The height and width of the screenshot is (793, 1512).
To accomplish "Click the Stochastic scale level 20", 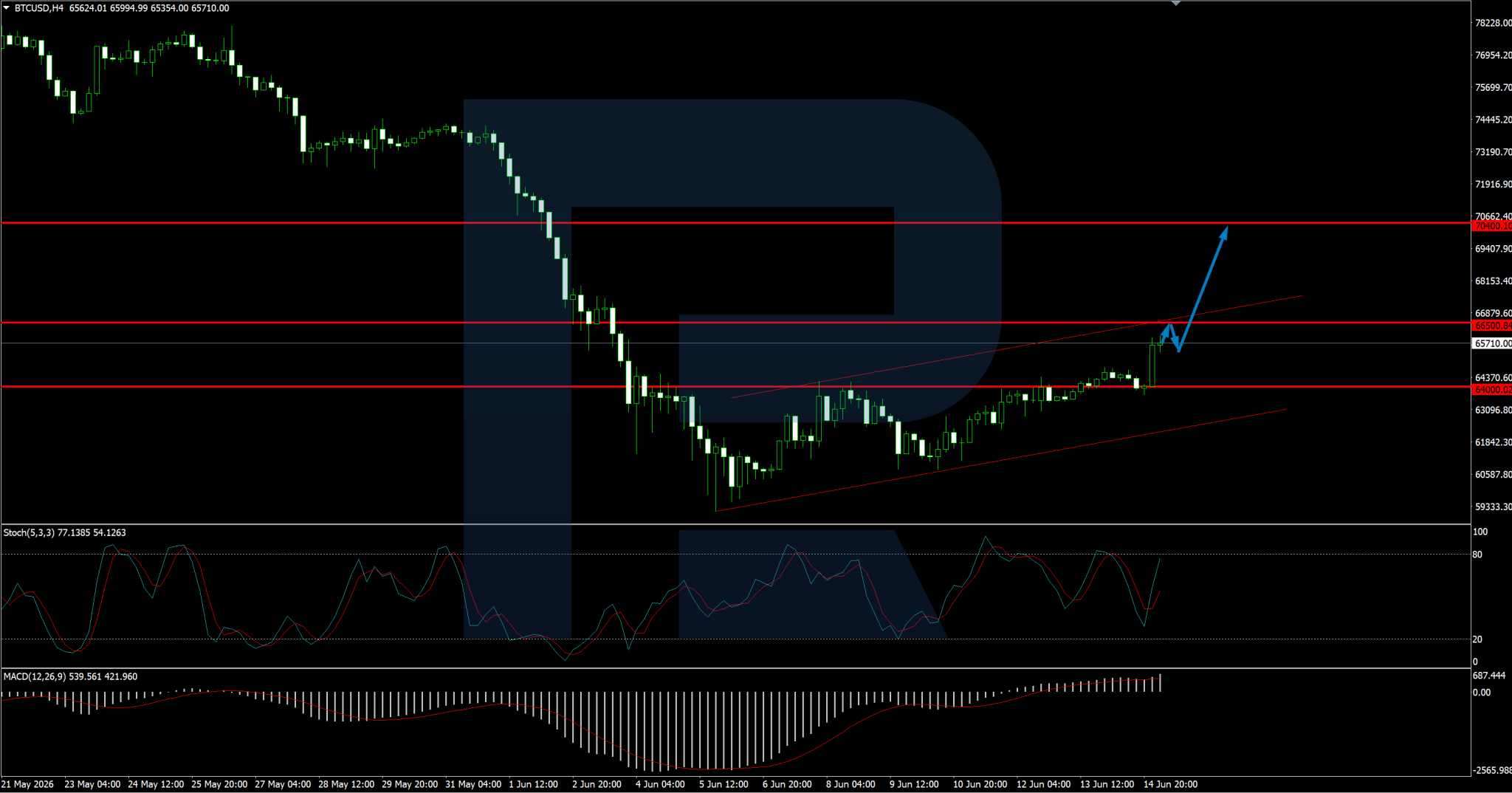I will [x=1477, y=639].
